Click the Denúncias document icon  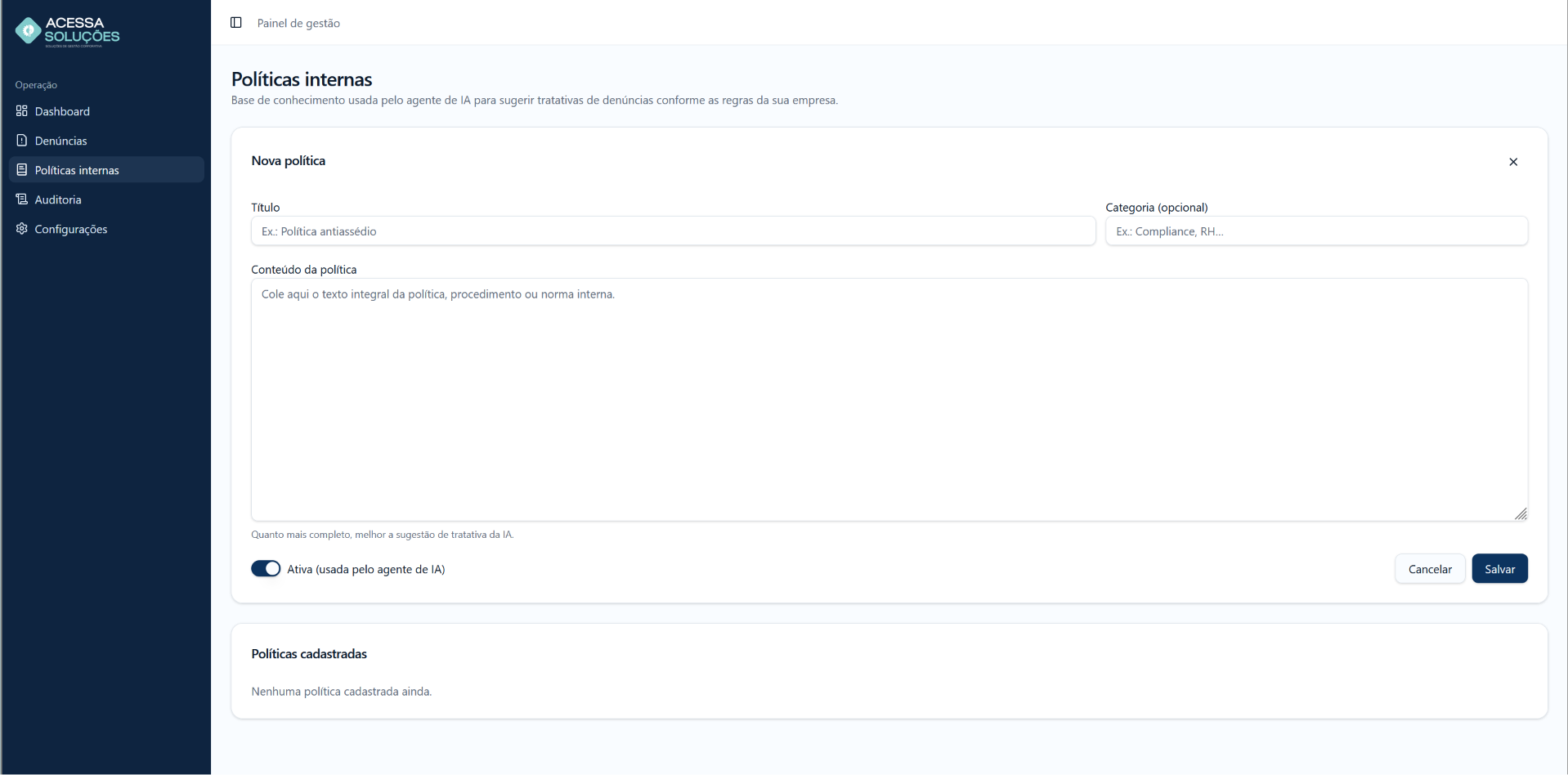22,141
